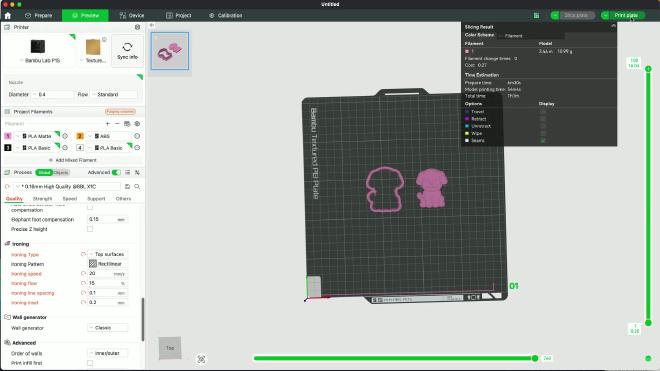This screenshot has height=371, width=660.
Task: Click the Top face of view cube
Action: pos(170,348)
